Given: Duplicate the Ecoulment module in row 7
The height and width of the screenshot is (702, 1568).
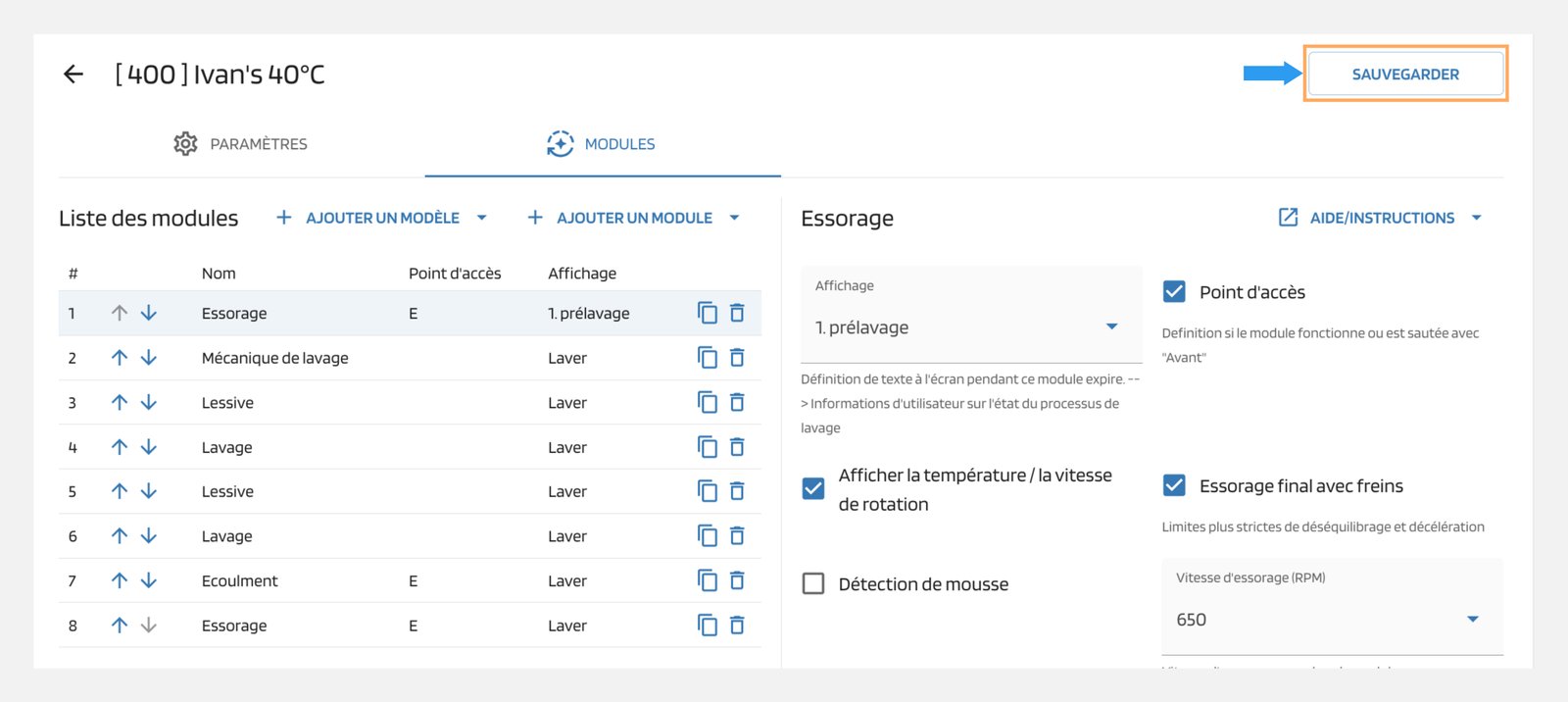Looking at the screenshot, I should (707, 580).
